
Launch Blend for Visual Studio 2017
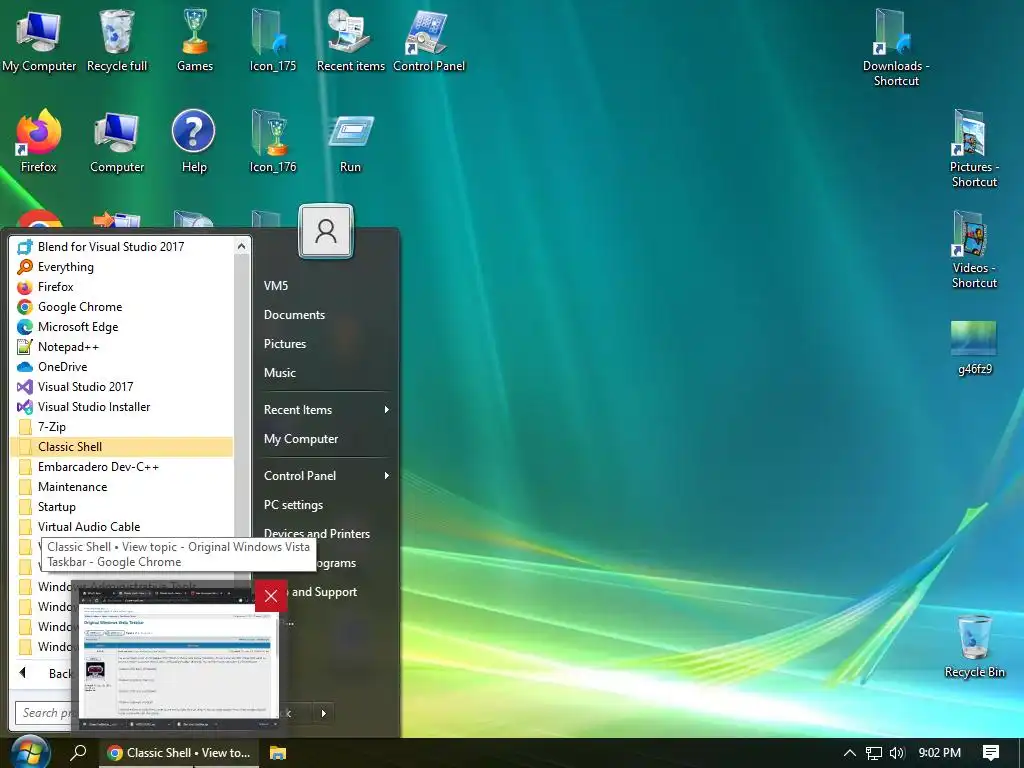122,246
